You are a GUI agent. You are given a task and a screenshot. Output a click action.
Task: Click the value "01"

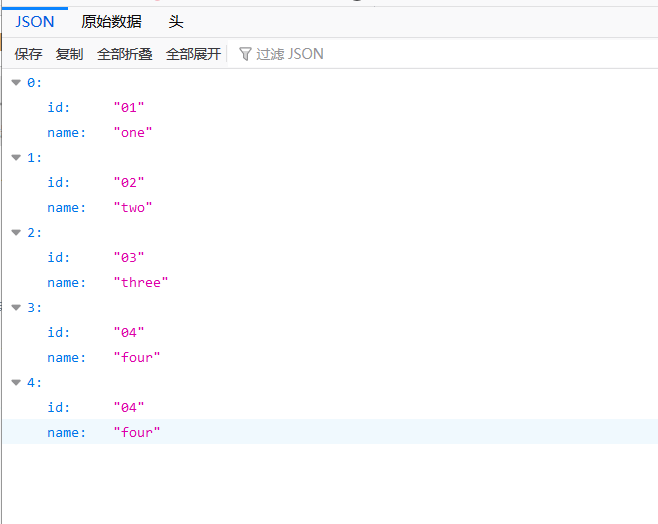(x=129, y=107)
